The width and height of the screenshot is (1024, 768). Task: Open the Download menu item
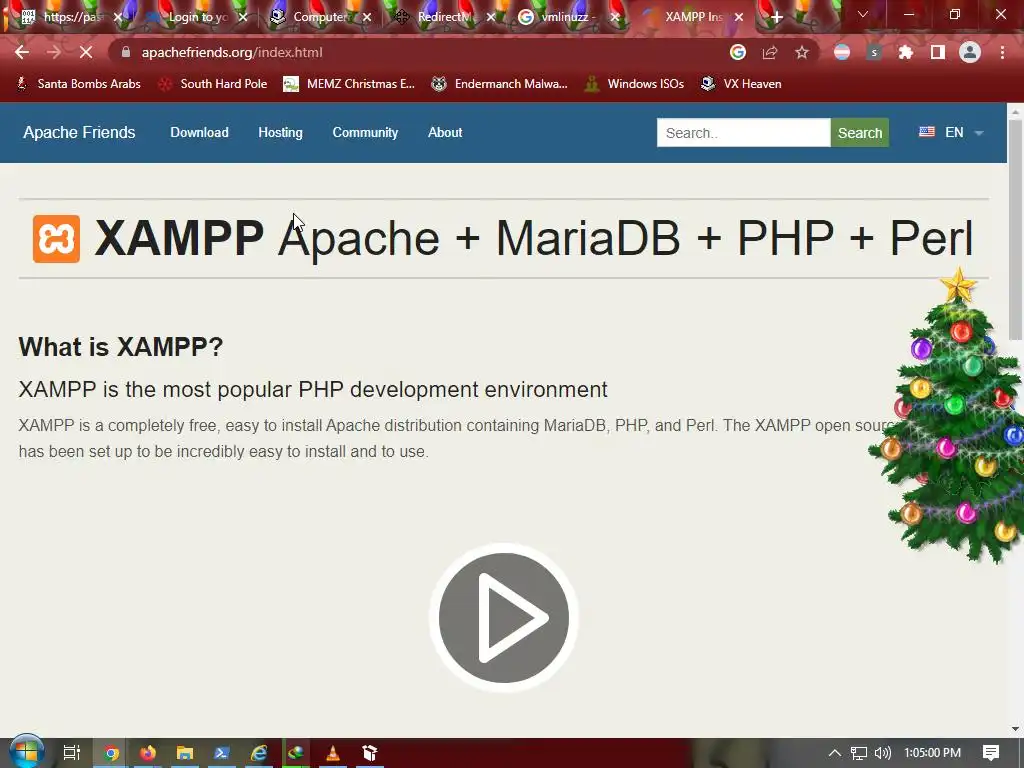coord(199,133)
